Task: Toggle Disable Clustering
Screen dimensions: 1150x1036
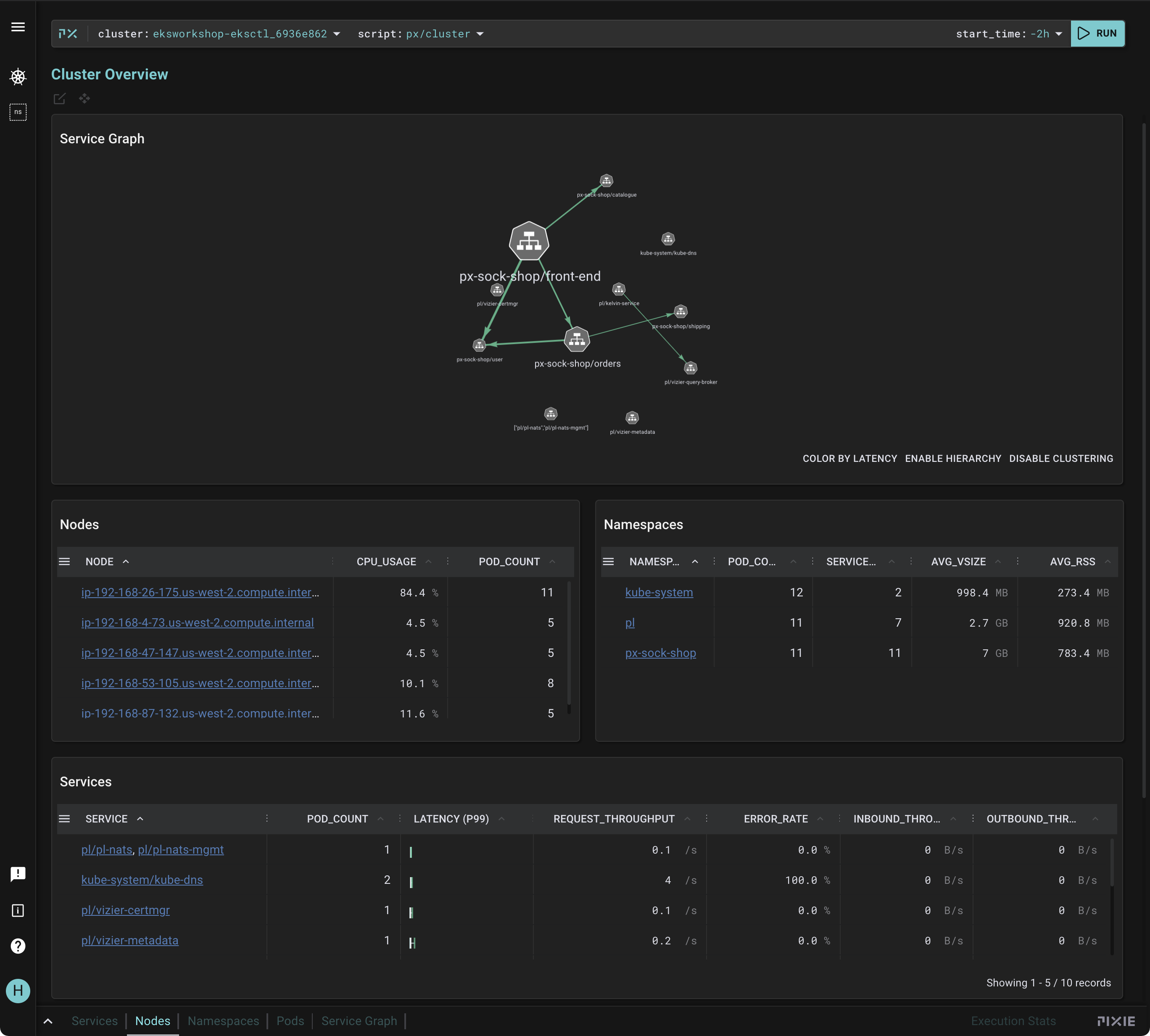Action: click(1061, 459)
